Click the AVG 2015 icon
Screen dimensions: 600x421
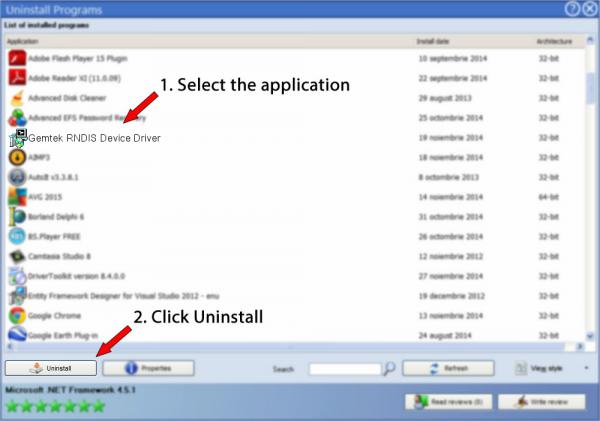click(17, 197)
